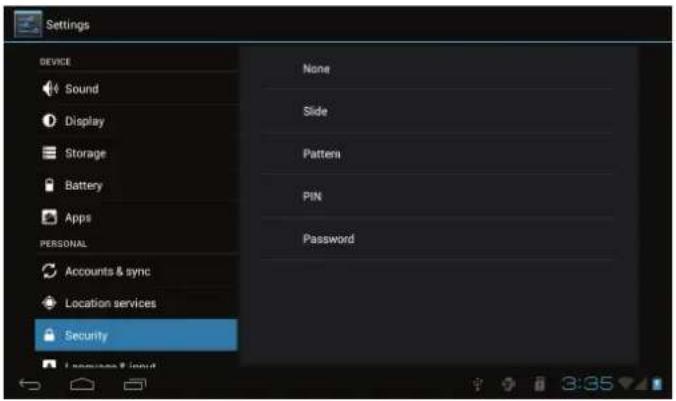Select Pattern lock option
This screenshot has height=401, width=676.
(x=438, y=154)
